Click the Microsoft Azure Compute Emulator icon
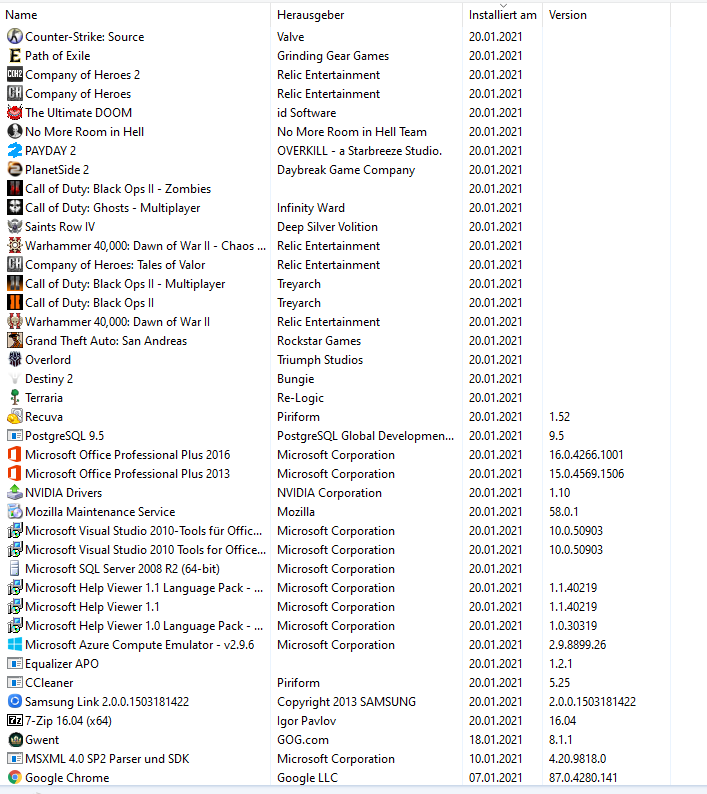The image size is (707, 794). click(15, 645)
